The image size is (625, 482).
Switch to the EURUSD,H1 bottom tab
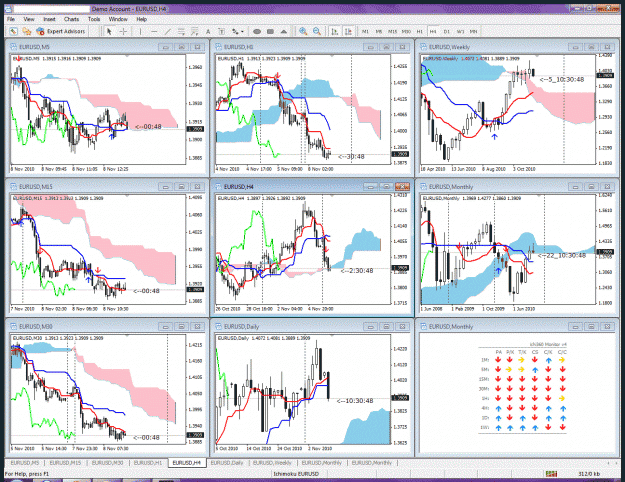point(148,463)
